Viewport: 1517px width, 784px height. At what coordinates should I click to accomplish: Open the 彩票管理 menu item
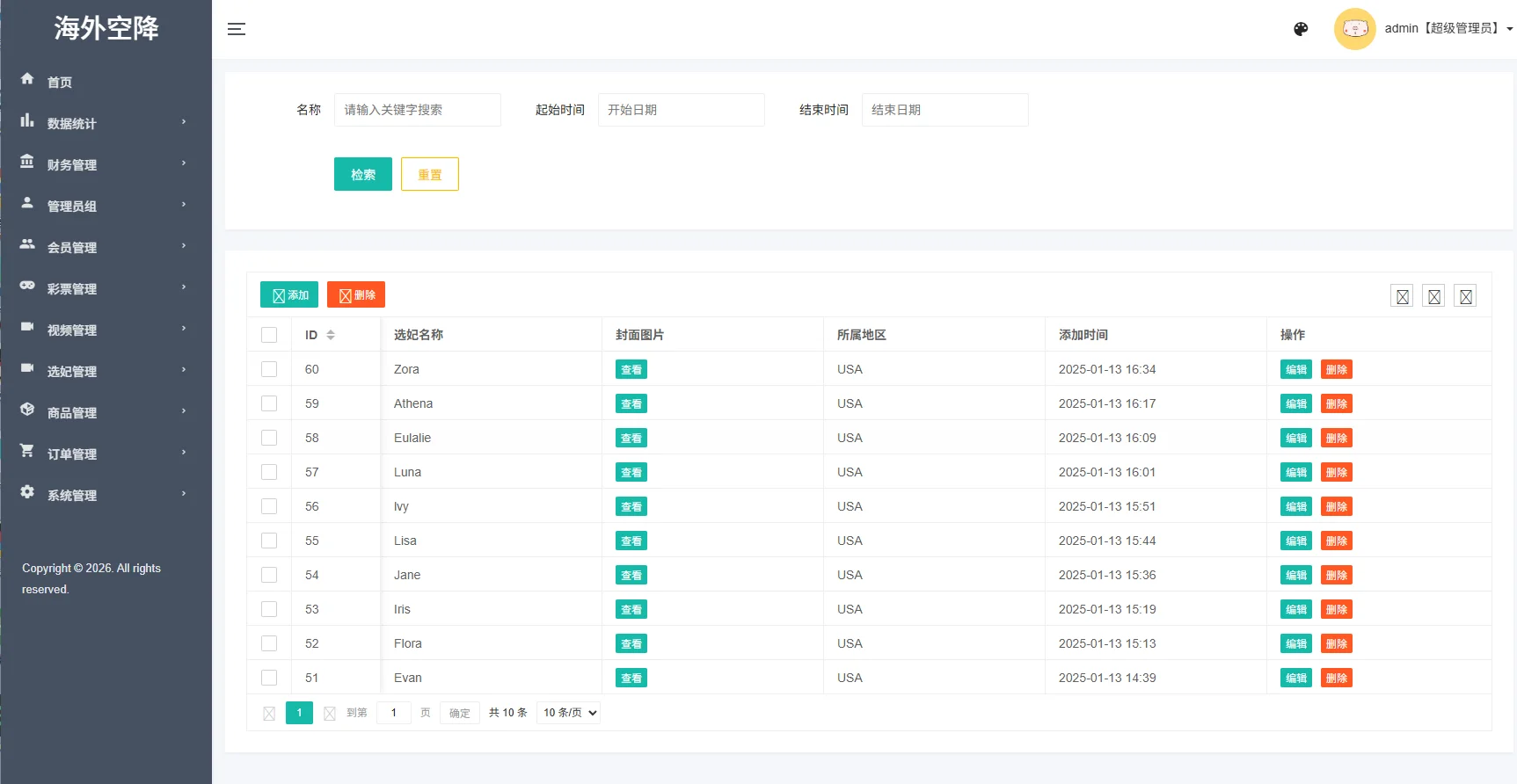coord(106,288)
